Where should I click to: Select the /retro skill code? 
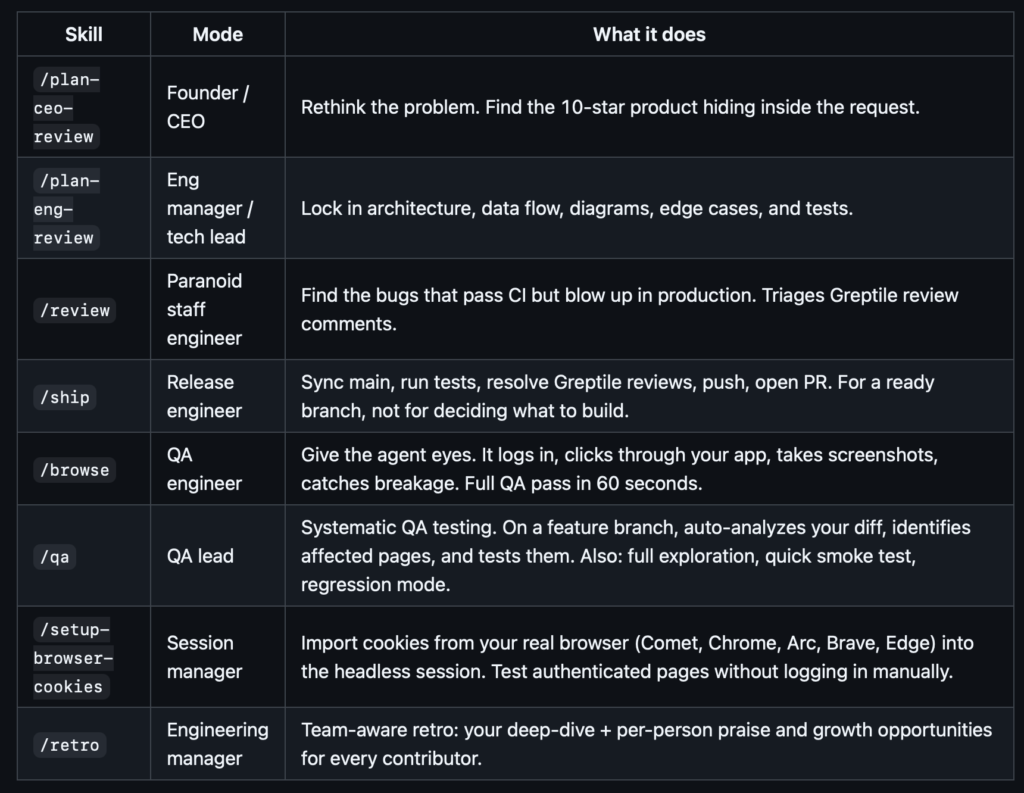coord(69,745)
